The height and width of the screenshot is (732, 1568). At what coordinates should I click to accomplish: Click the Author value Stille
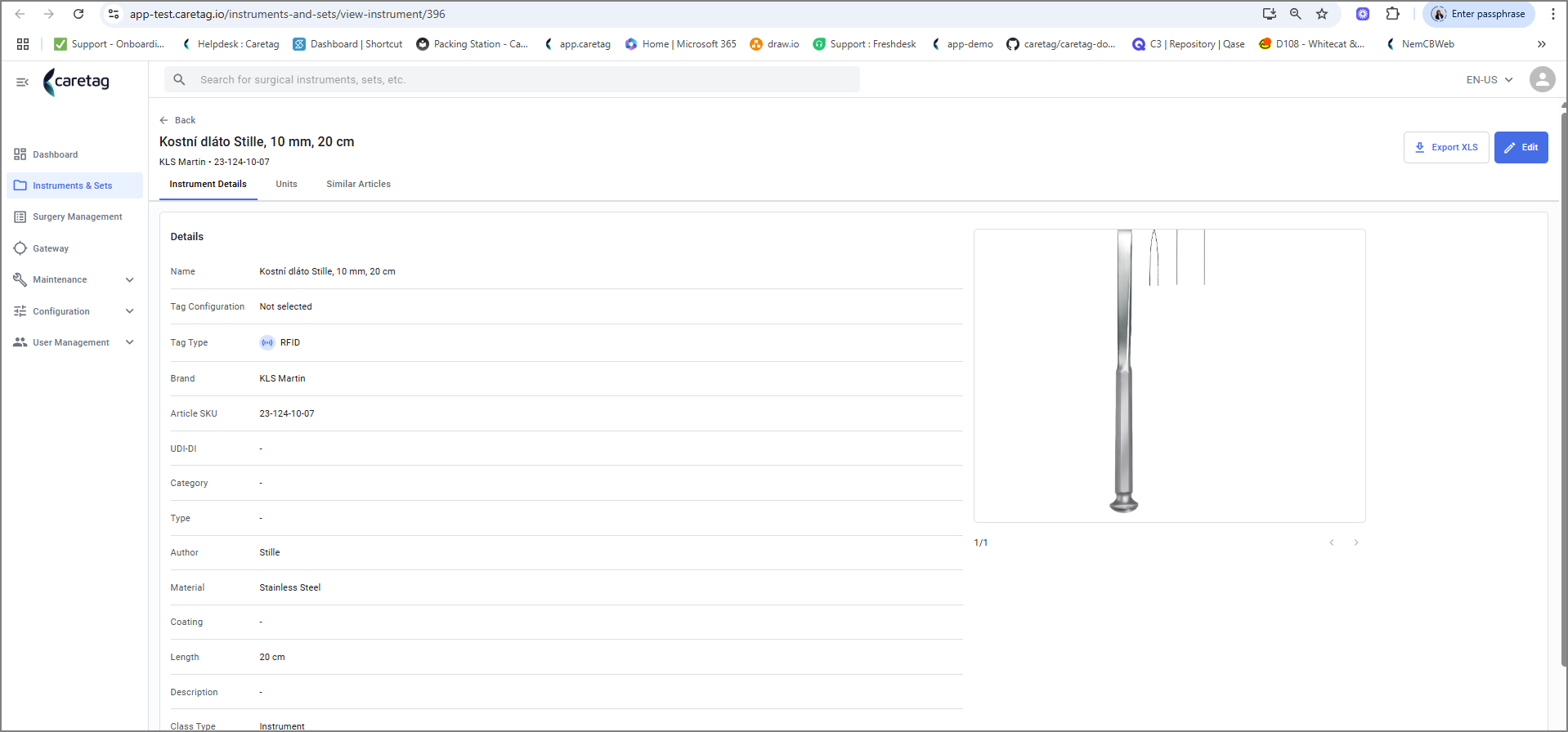270,552
